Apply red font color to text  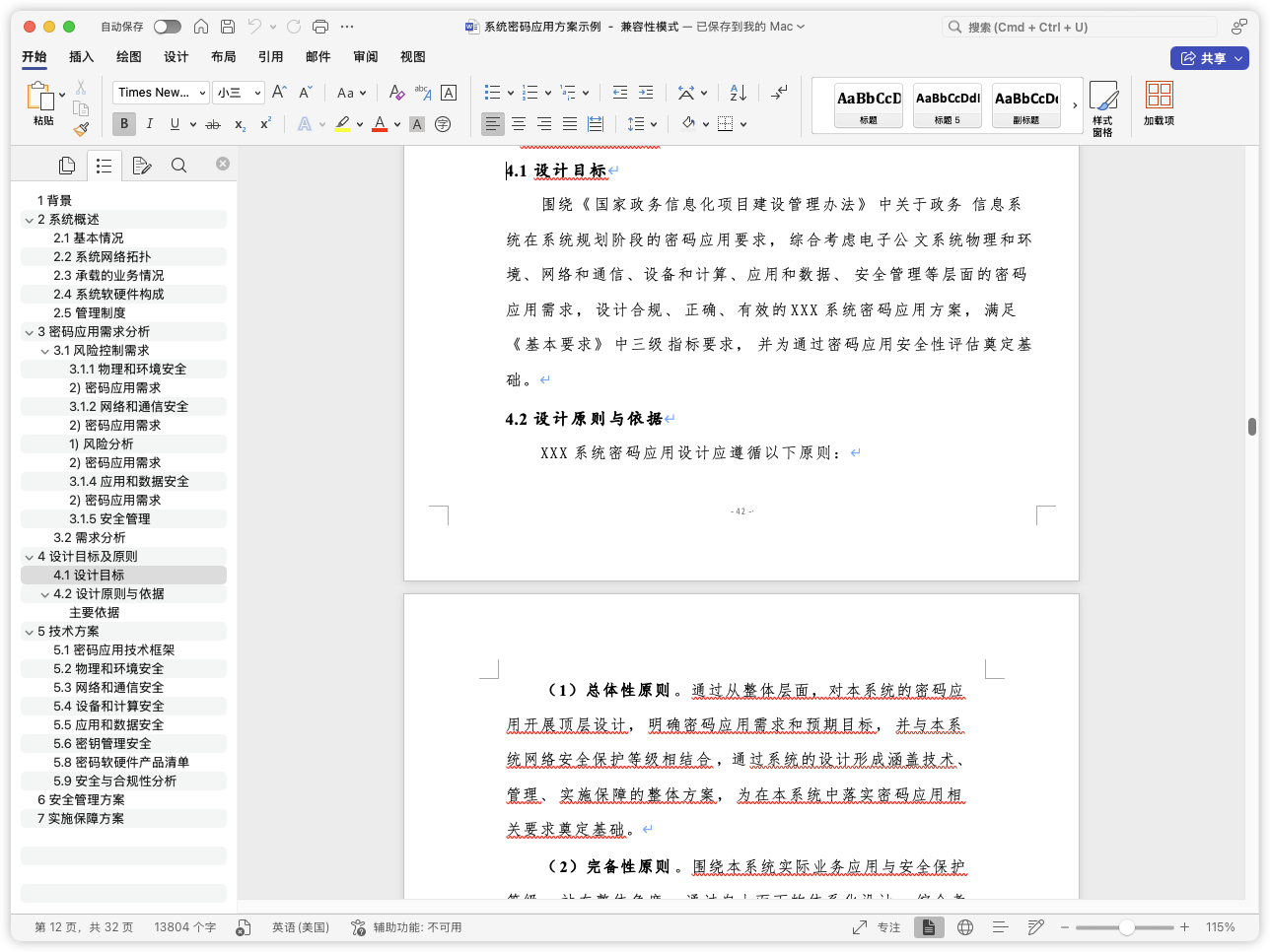tap(382, 123)
